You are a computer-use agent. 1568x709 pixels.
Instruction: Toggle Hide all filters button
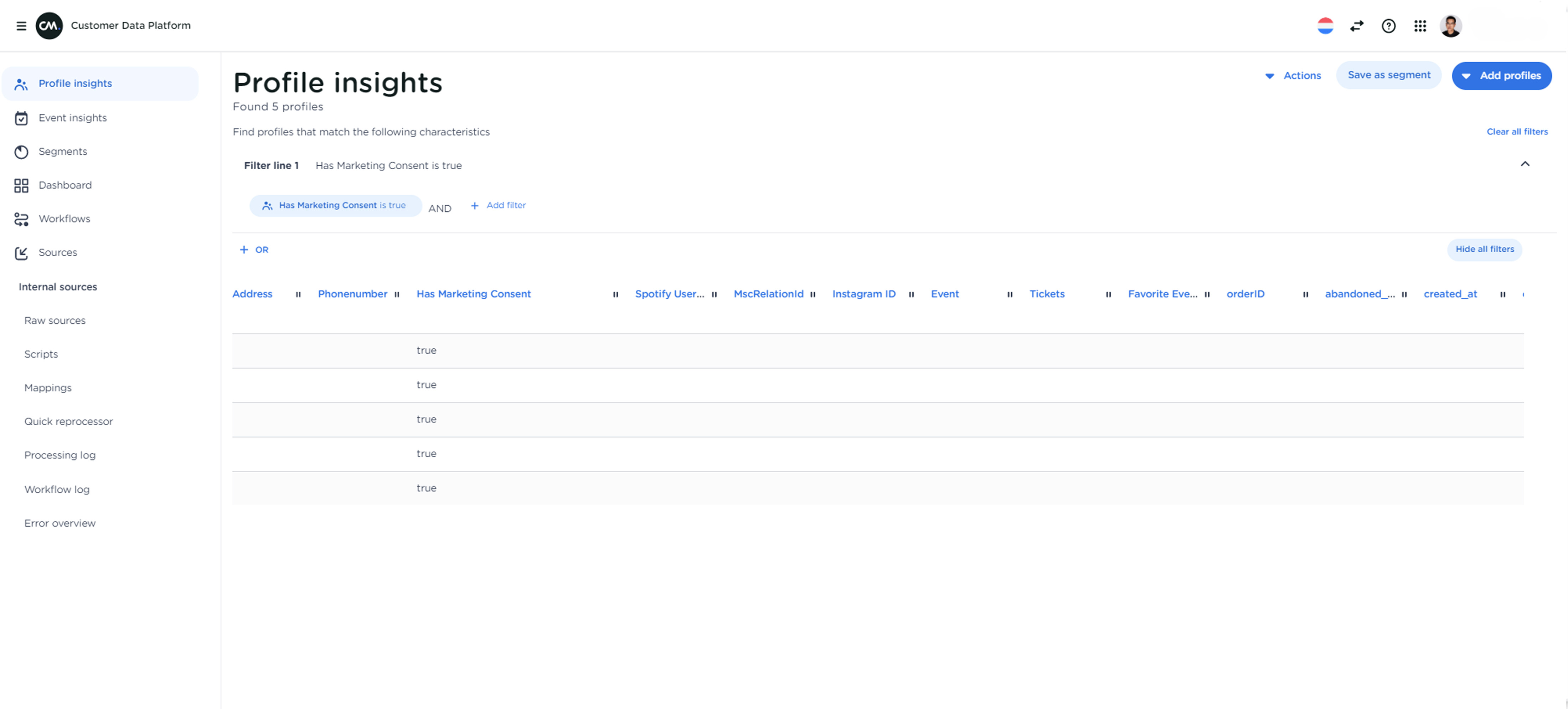pos(1484,249)
